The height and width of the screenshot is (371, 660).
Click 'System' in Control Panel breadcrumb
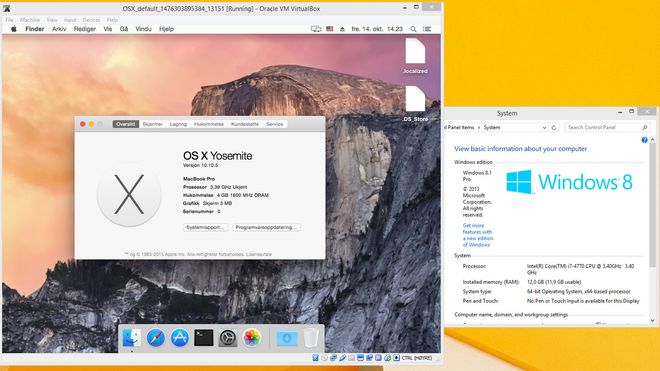tap(492, 127)
